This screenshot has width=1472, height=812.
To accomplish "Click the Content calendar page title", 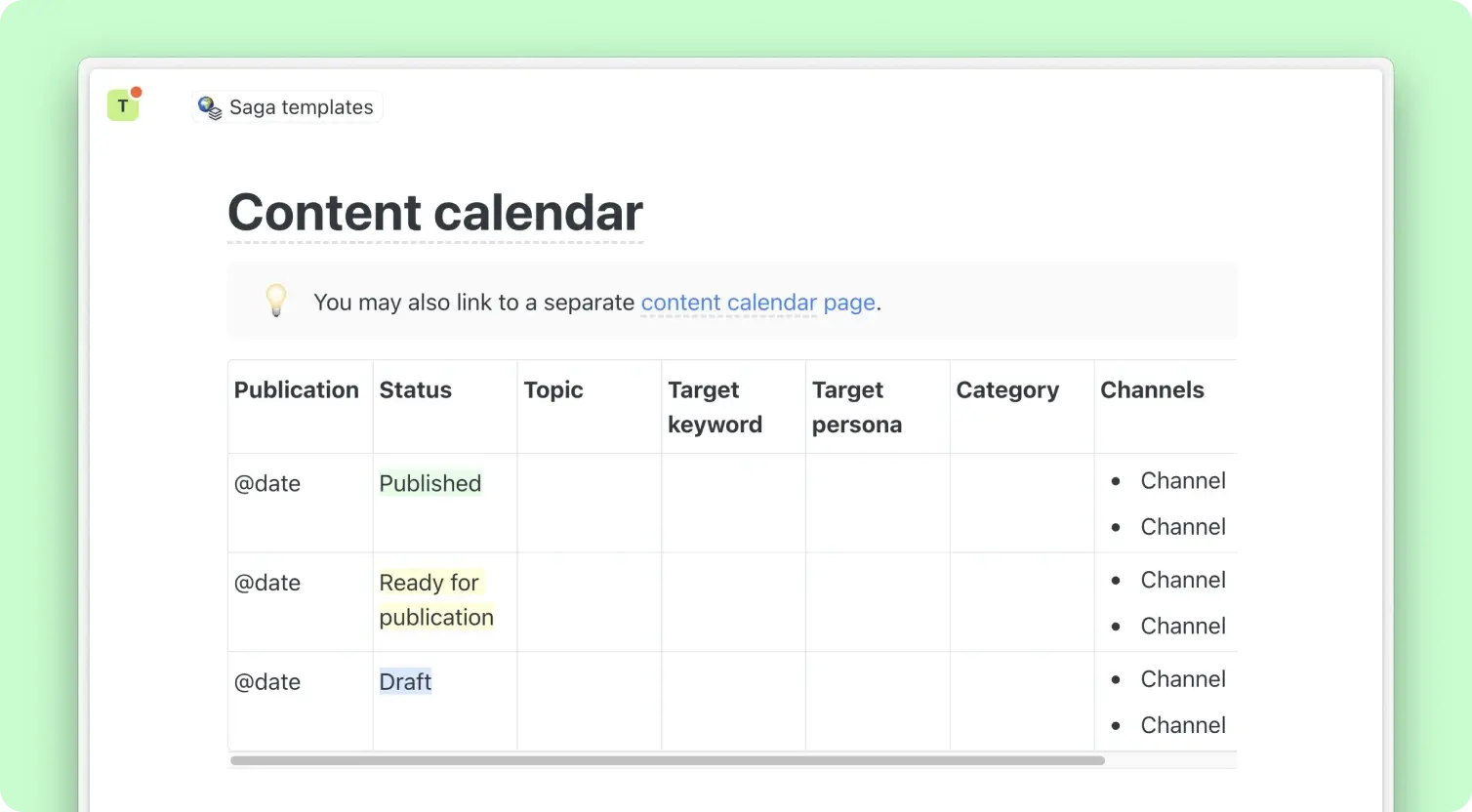I will pos(434,212).
